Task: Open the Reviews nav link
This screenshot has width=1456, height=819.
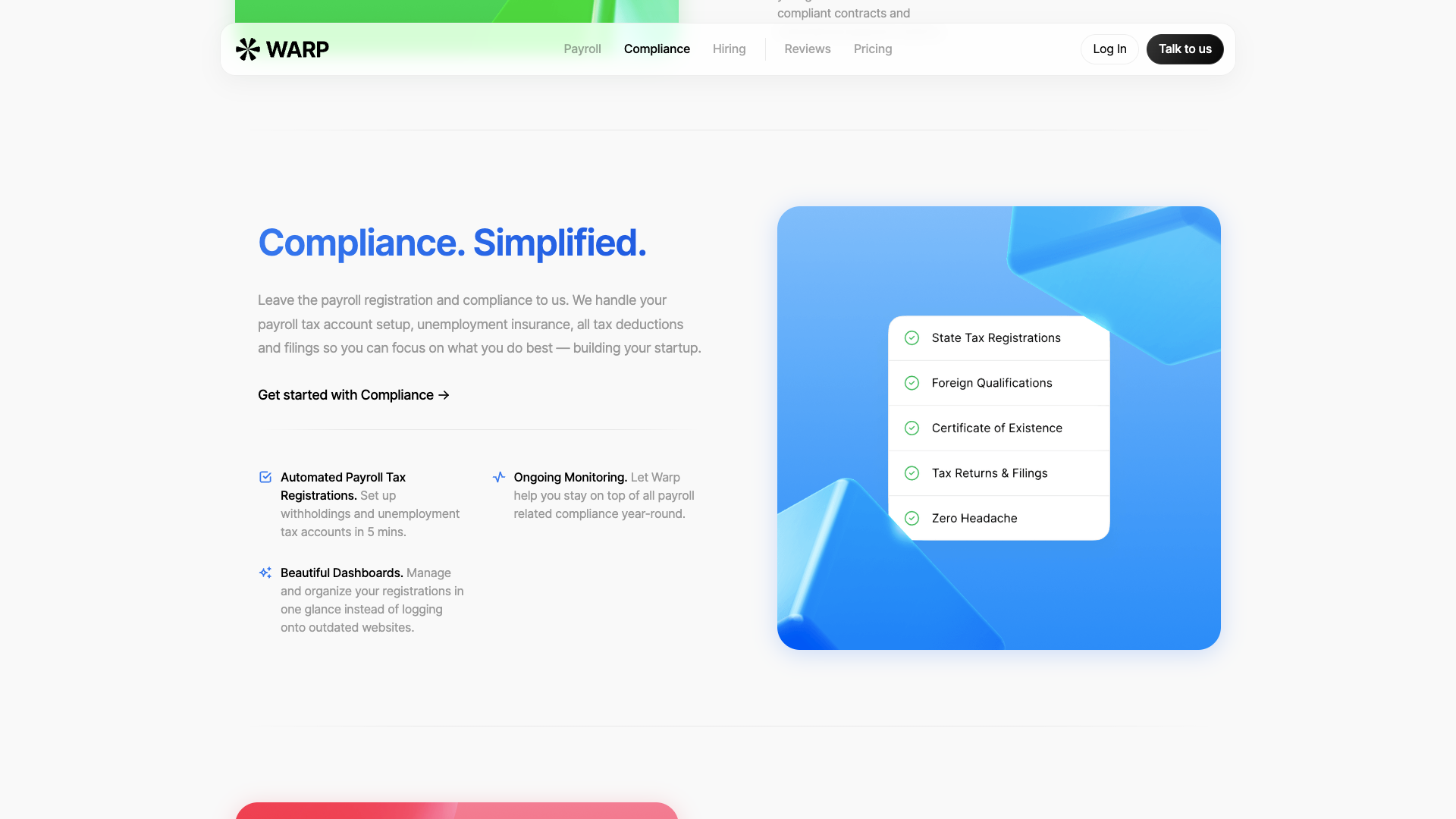Action: click(808, 49)
